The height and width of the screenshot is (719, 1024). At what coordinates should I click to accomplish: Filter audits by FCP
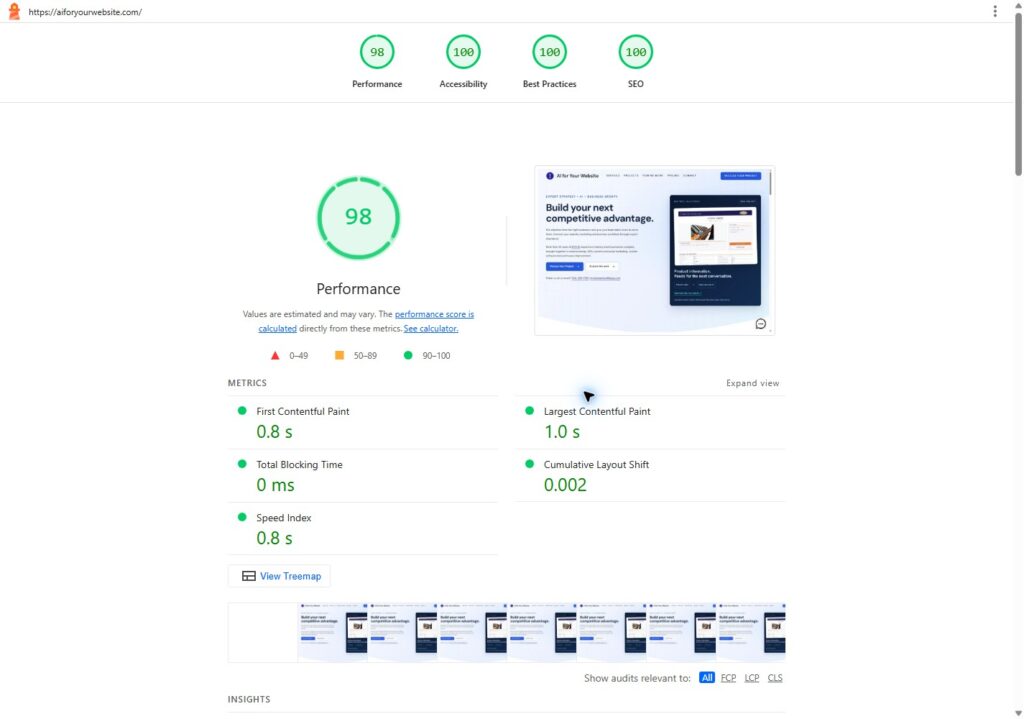[x=728, y=678]
